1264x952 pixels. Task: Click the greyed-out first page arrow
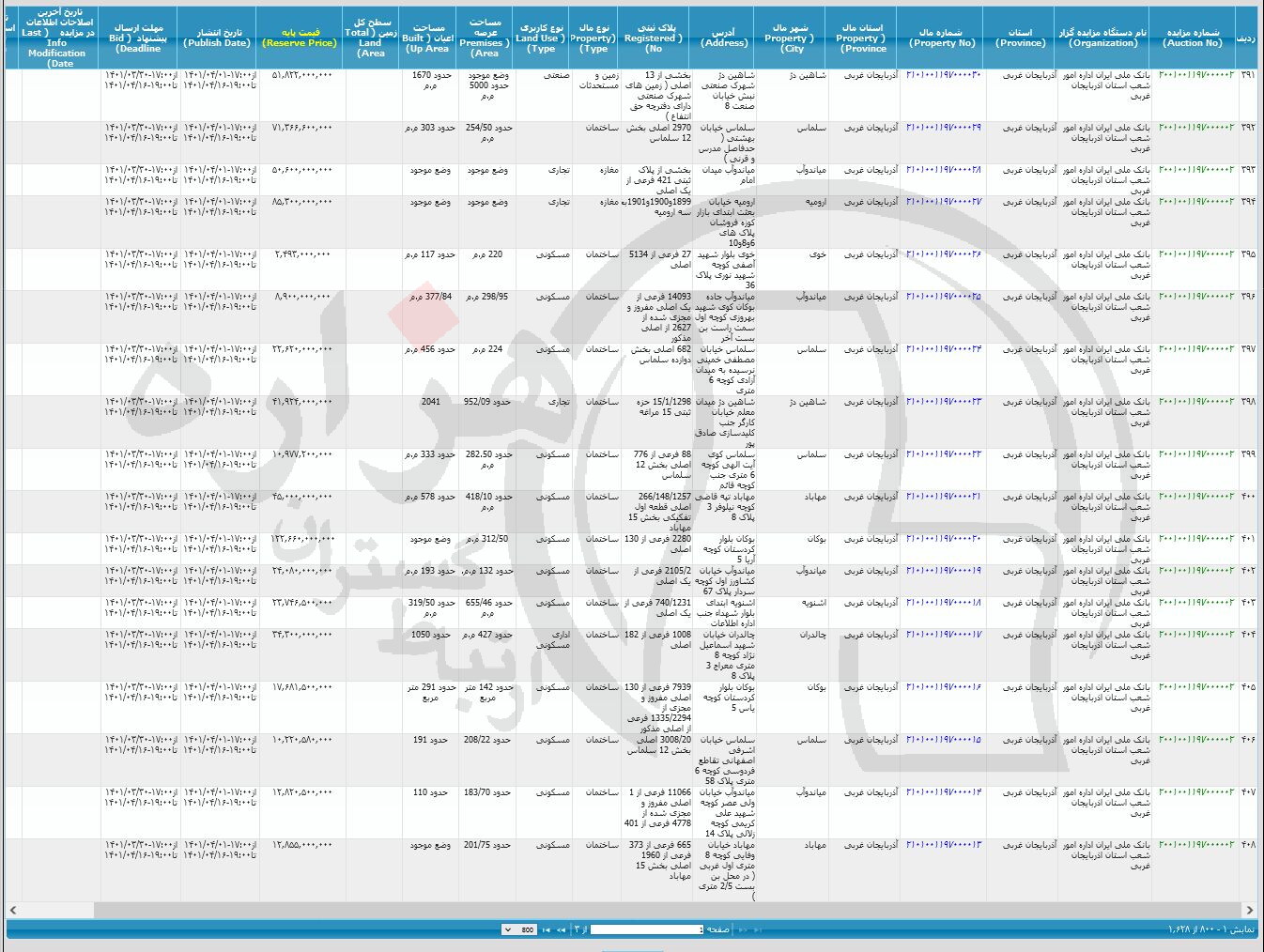[756, 929]
